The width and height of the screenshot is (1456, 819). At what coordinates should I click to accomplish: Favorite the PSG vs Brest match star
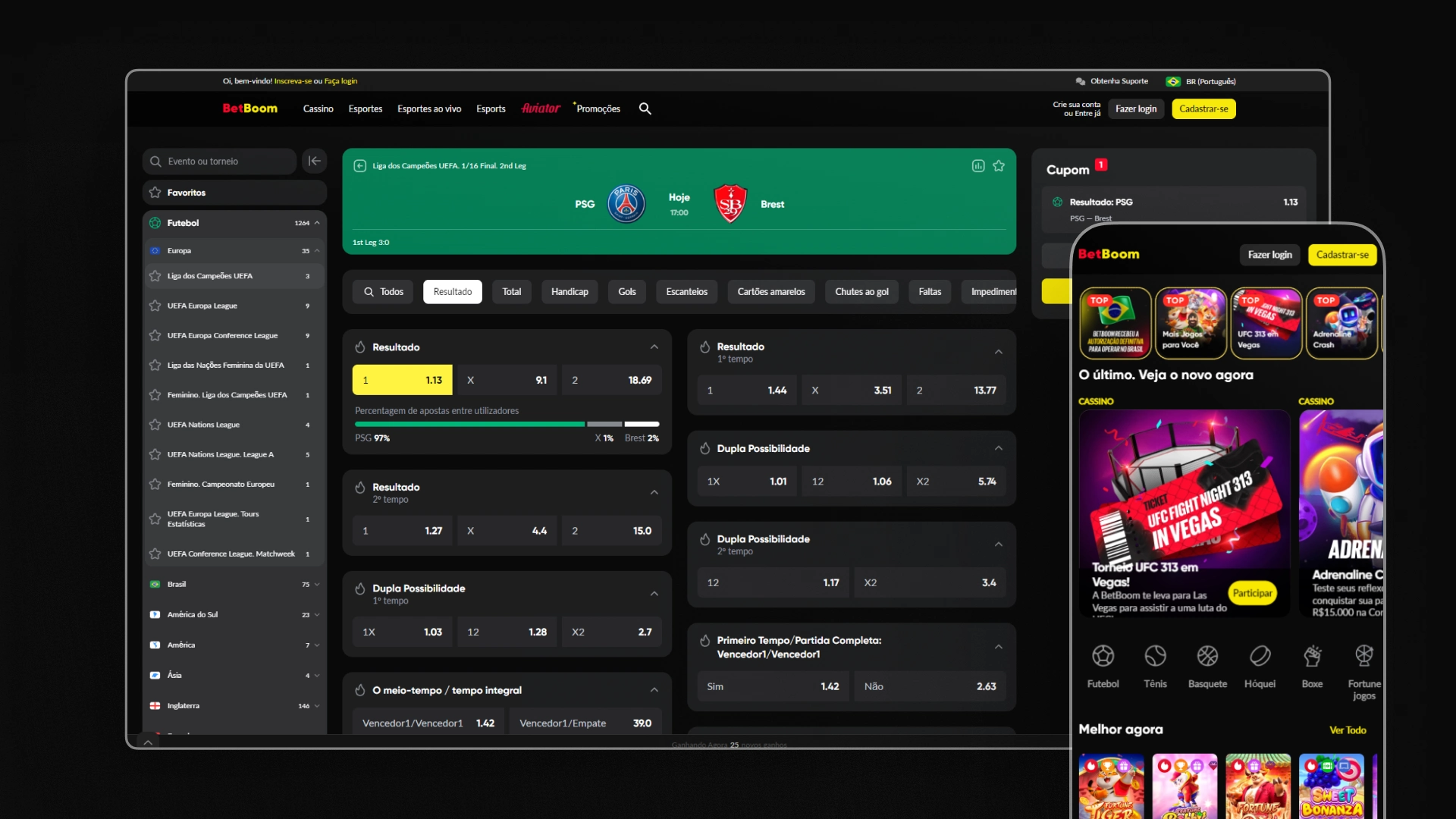point(999,165)
